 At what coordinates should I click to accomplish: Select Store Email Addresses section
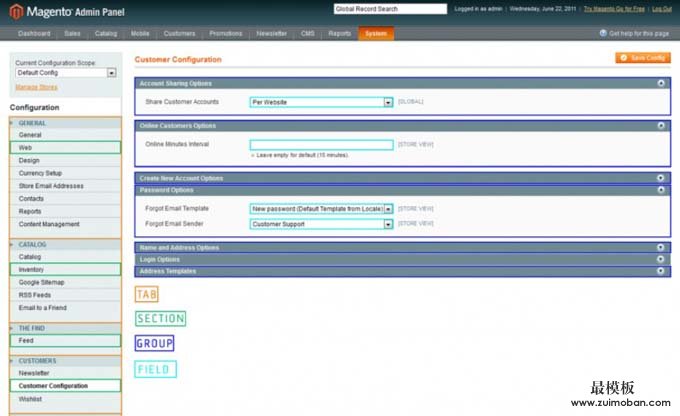[x=65, y=186]
